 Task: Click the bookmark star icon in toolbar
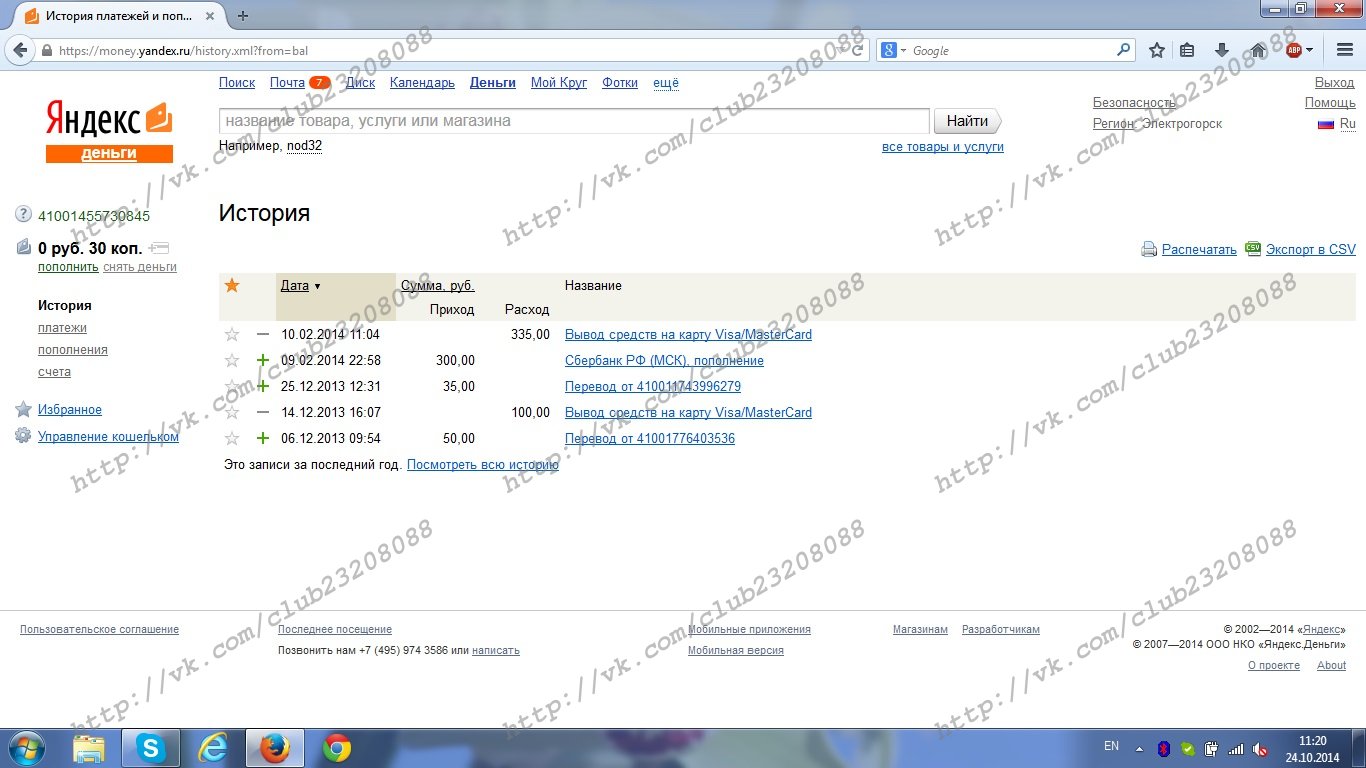click(x=1157, y=50)
